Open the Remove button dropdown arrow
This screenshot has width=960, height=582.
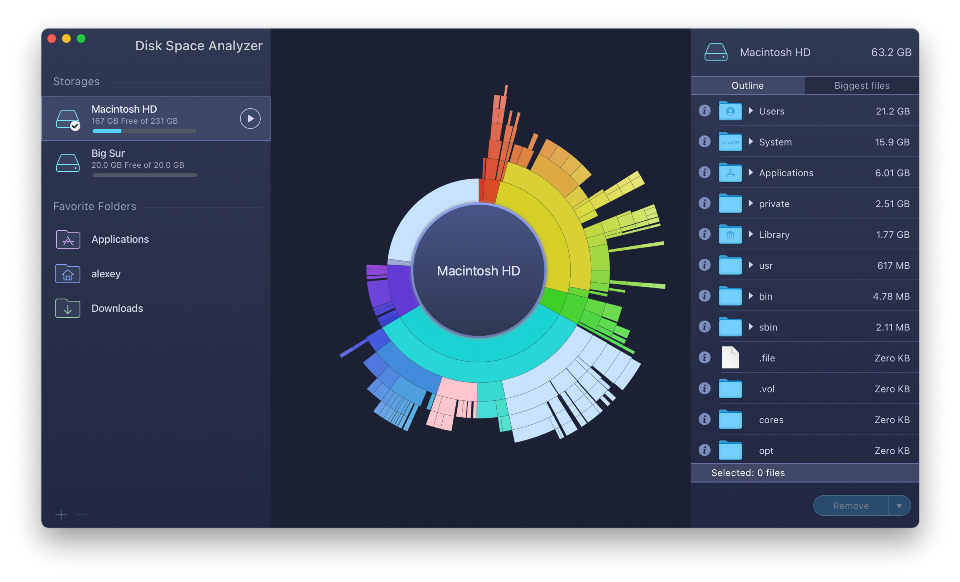pyautogui.click(x=901, y=505)
